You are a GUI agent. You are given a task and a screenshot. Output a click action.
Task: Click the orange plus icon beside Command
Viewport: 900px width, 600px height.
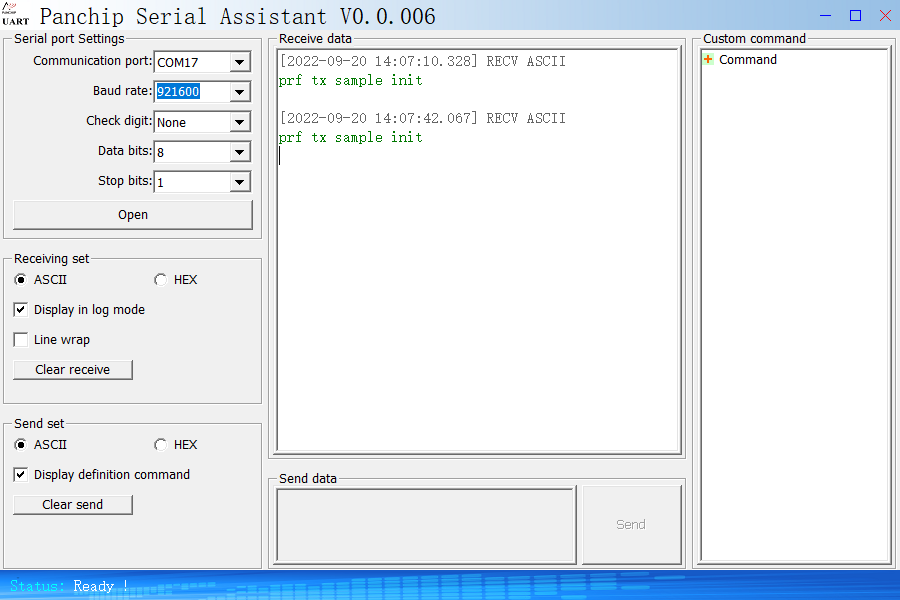[708, 60]
